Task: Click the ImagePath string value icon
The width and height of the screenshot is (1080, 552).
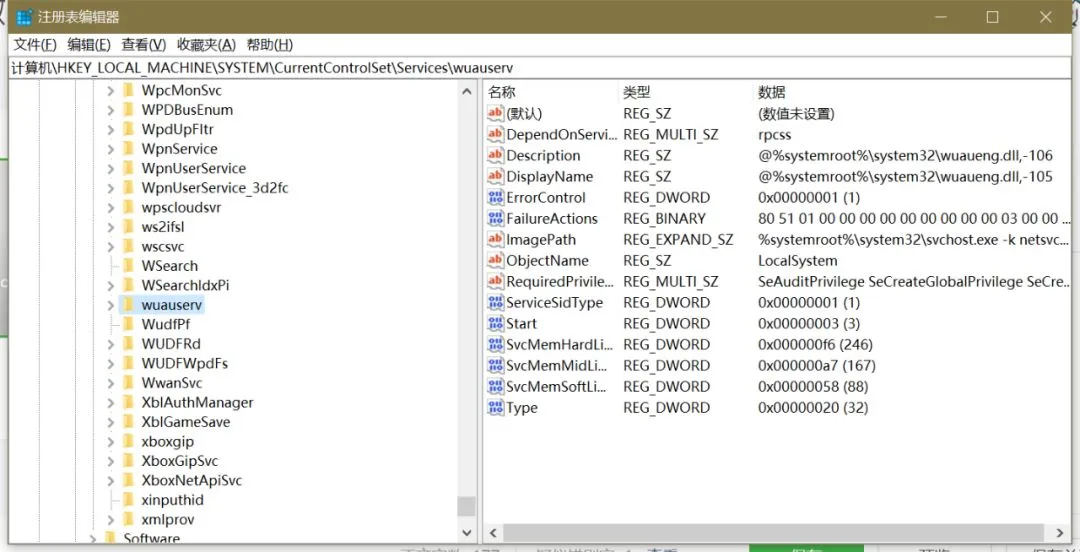Action: click(x=495, y=240)
